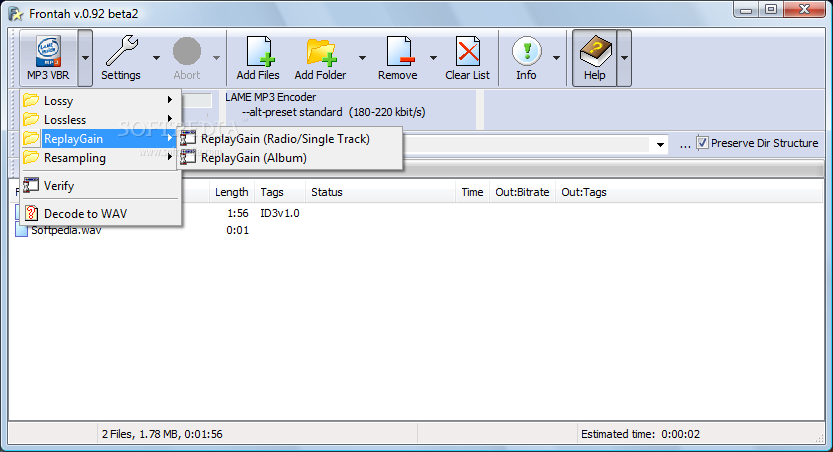Screen dimensions: 833x452
Task: Sort by the Out:Bitrate column header
Action: (522, 192)
